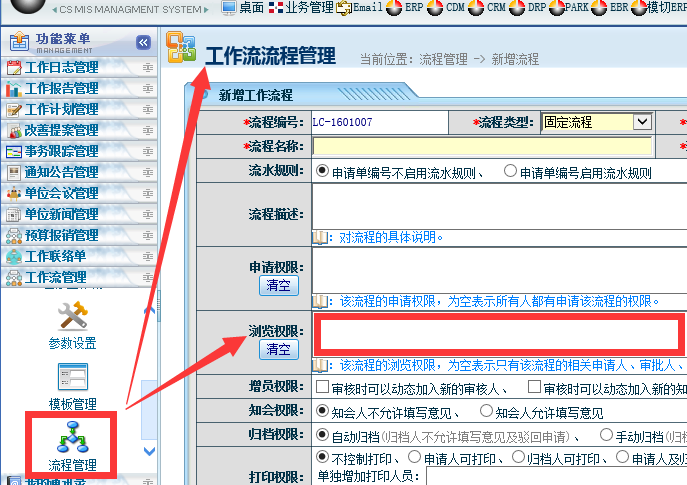Collapse the 功能菜单 sidebar with the double-arrow icon
The width and height of the screenshot is (687, 485).
click(x=143, y=42)
